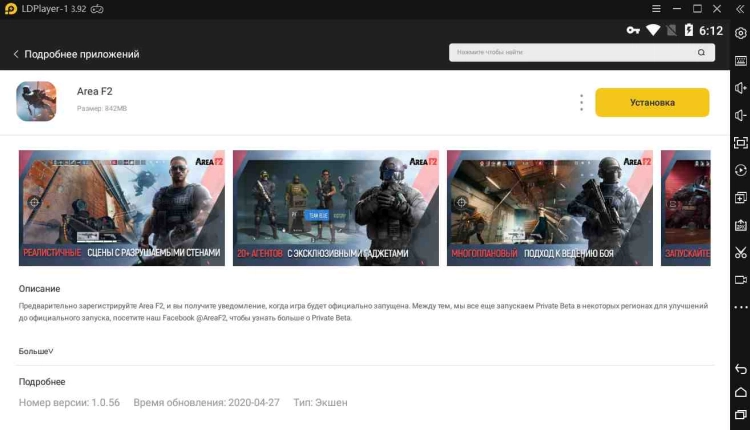This screenshot has width=750, height=430.
Task: Toggle fullscreen mode from sidebar
Action: click(x=740, y=143)
